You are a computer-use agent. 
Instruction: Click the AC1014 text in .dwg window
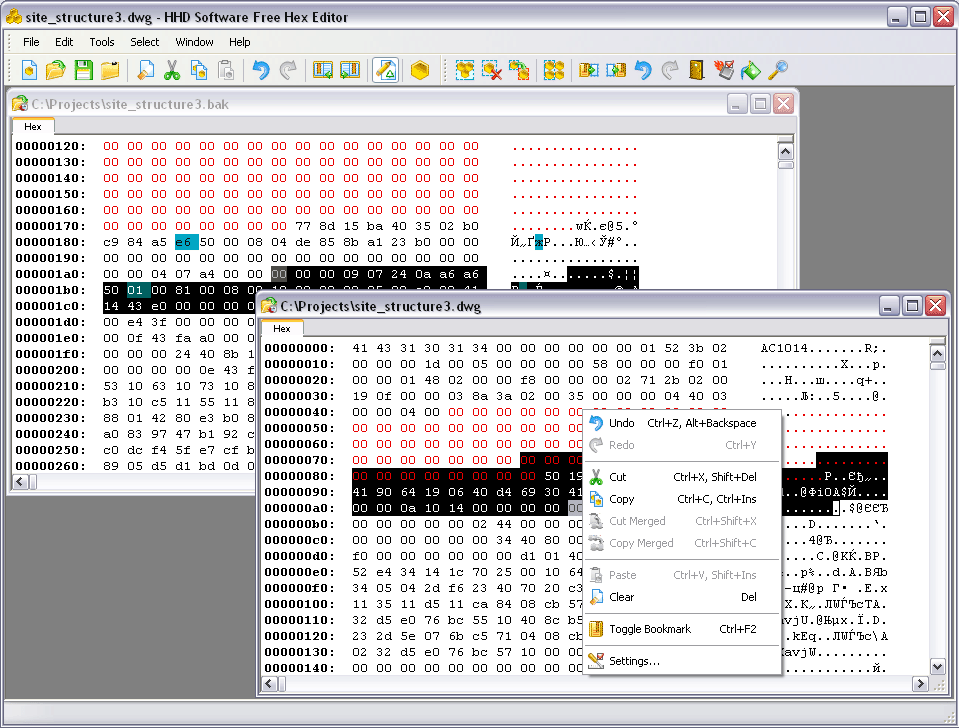point(784,349)
